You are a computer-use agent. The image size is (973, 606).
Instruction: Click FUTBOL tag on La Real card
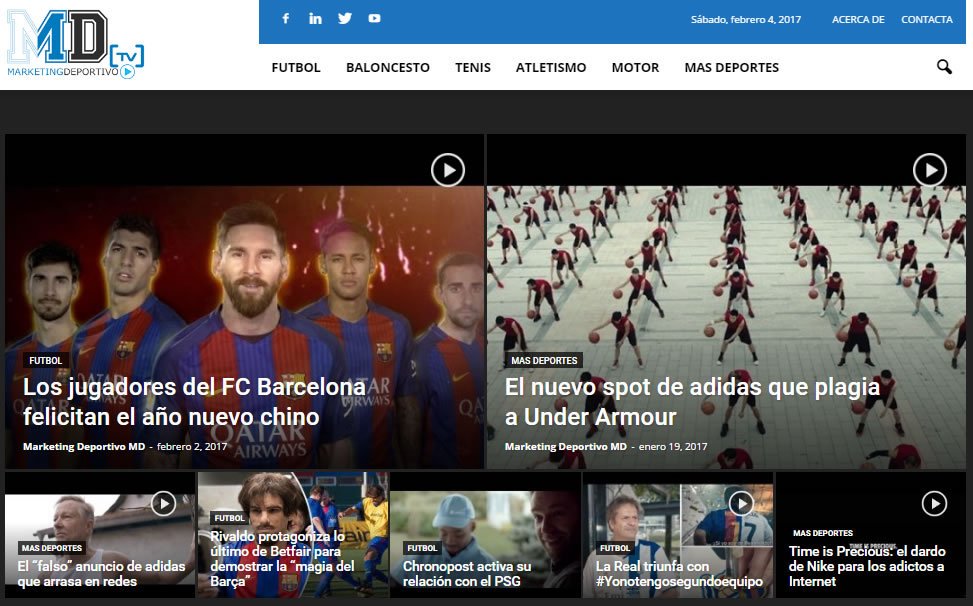[615, 548]
